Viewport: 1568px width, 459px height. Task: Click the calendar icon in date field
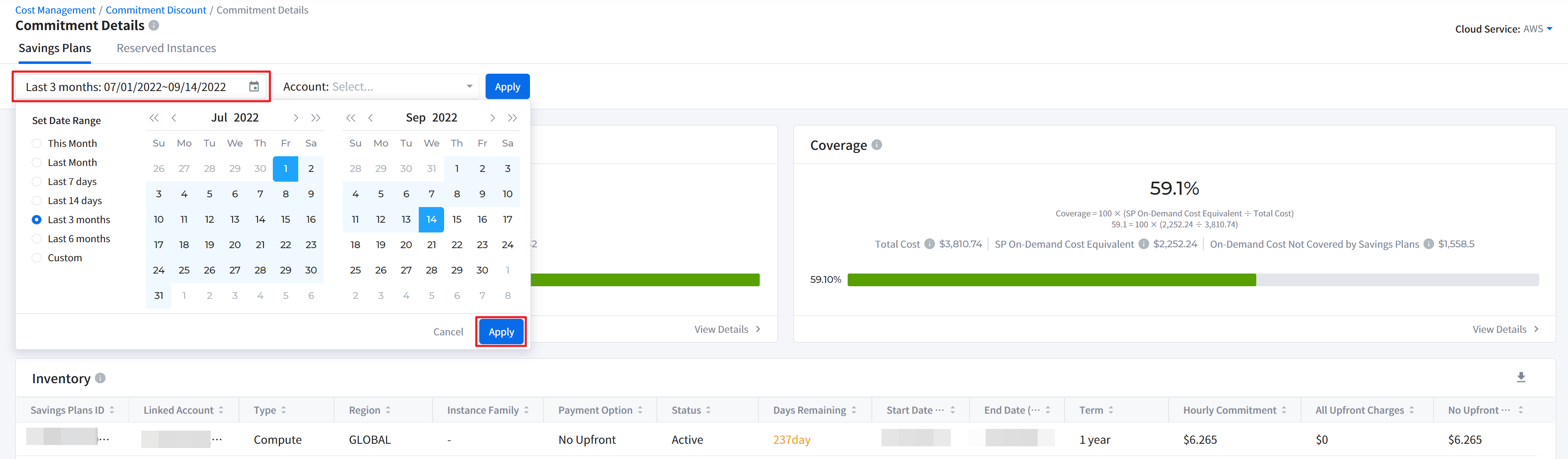[x=254, y=86]
